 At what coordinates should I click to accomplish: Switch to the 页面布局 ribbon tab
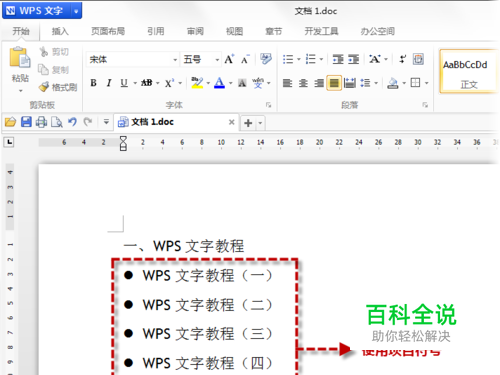pos(108,31)
